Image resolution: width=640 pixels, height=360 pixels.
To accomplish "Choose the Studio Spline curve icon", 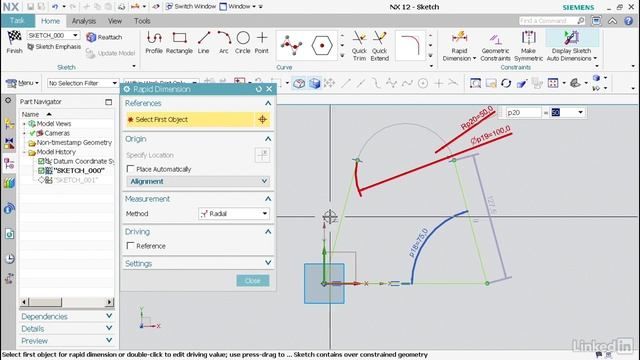I will point(291,45).
